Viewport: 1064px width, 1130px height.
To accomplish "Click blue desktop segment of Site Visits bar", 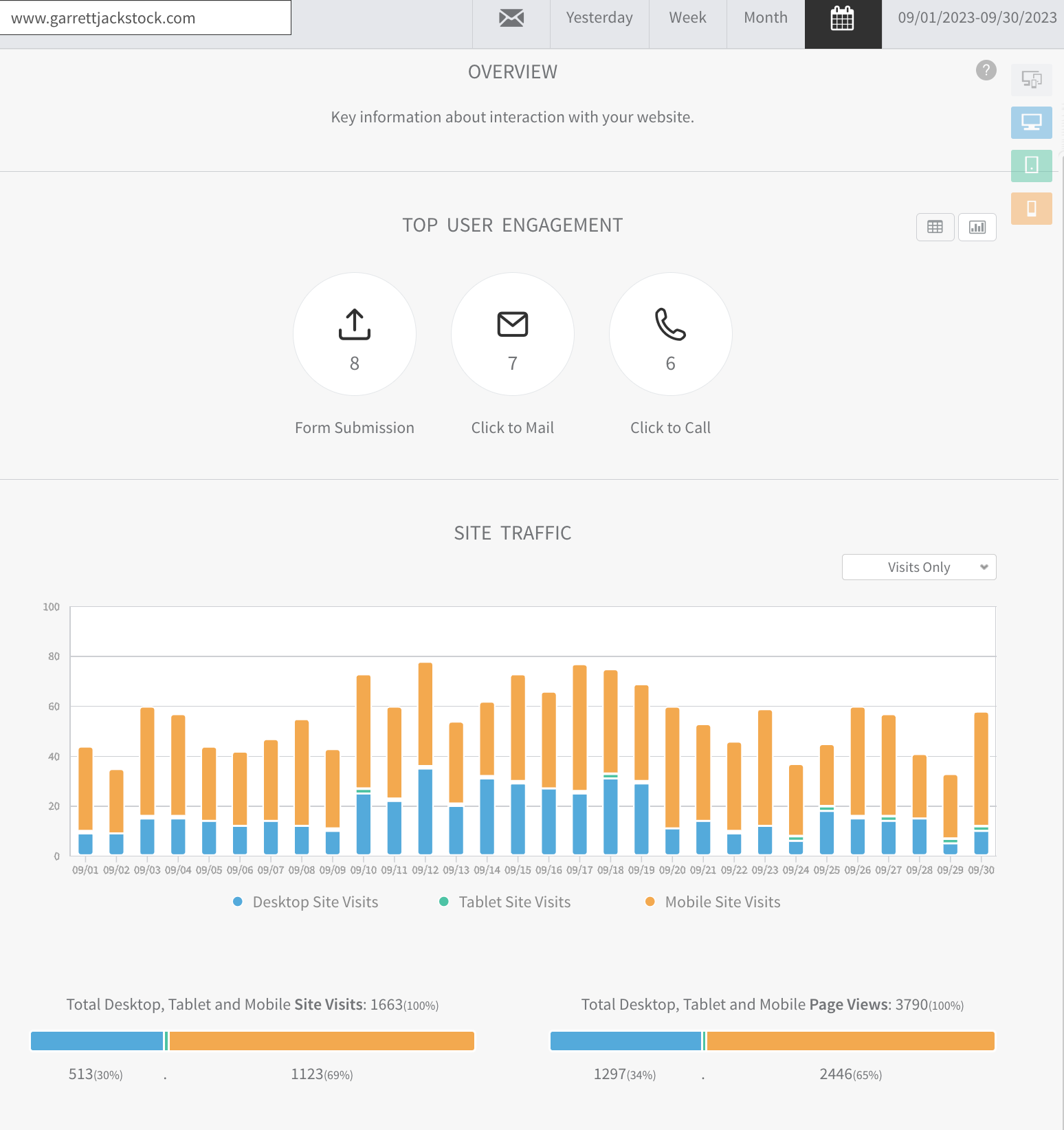I will point(97,1041).
